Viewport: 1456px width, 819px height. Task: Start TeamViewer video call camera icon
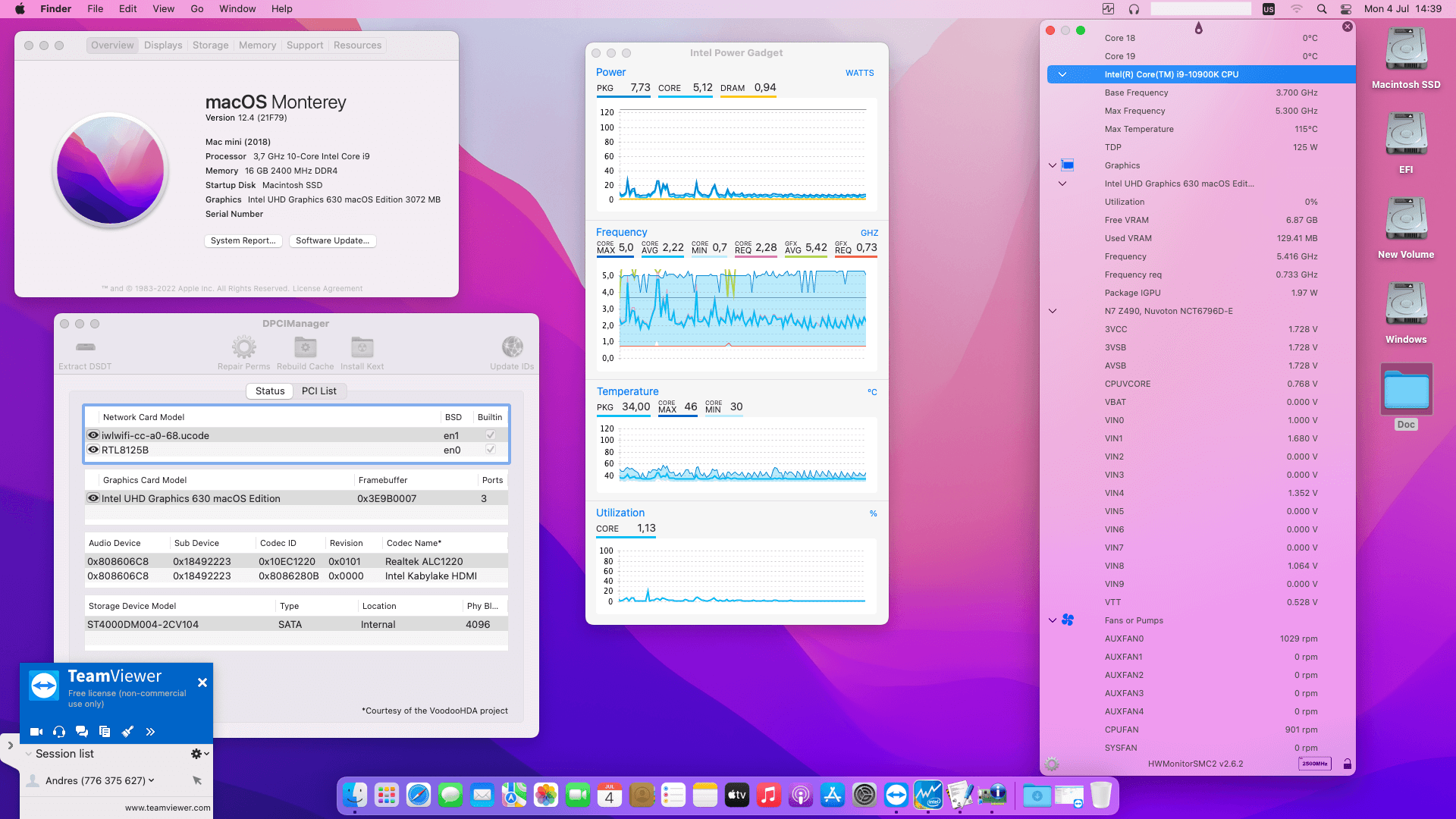[36, 732]
